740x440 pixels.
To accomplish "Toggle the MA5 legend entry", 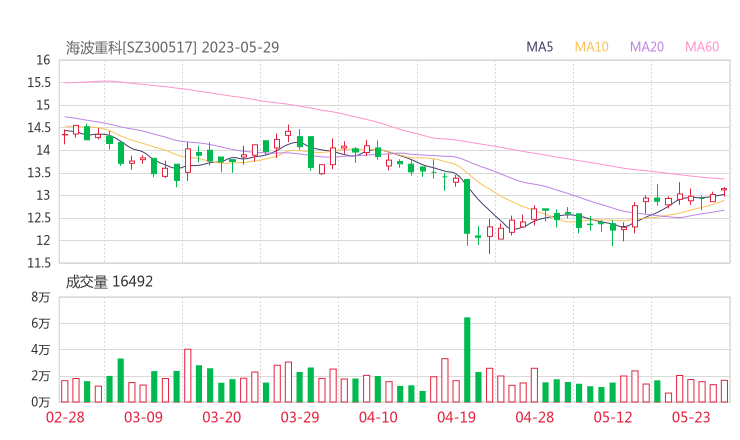I will pyautogui.click(x=539, y=47).
